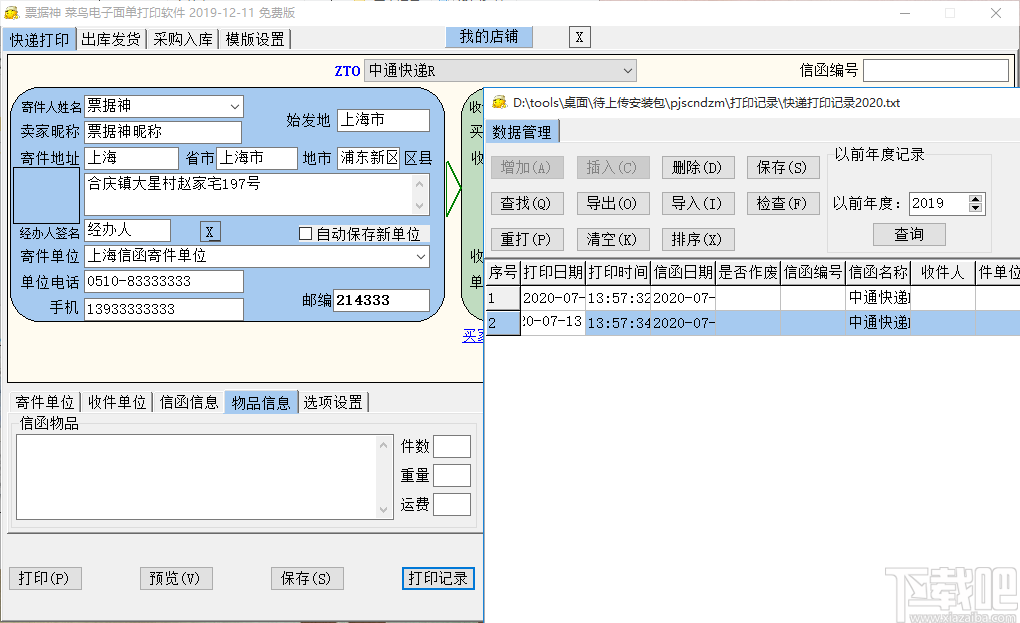Switch to the 收件单位 bottom tab
This screenshot has height=623, width=1020.
(117, 403)
